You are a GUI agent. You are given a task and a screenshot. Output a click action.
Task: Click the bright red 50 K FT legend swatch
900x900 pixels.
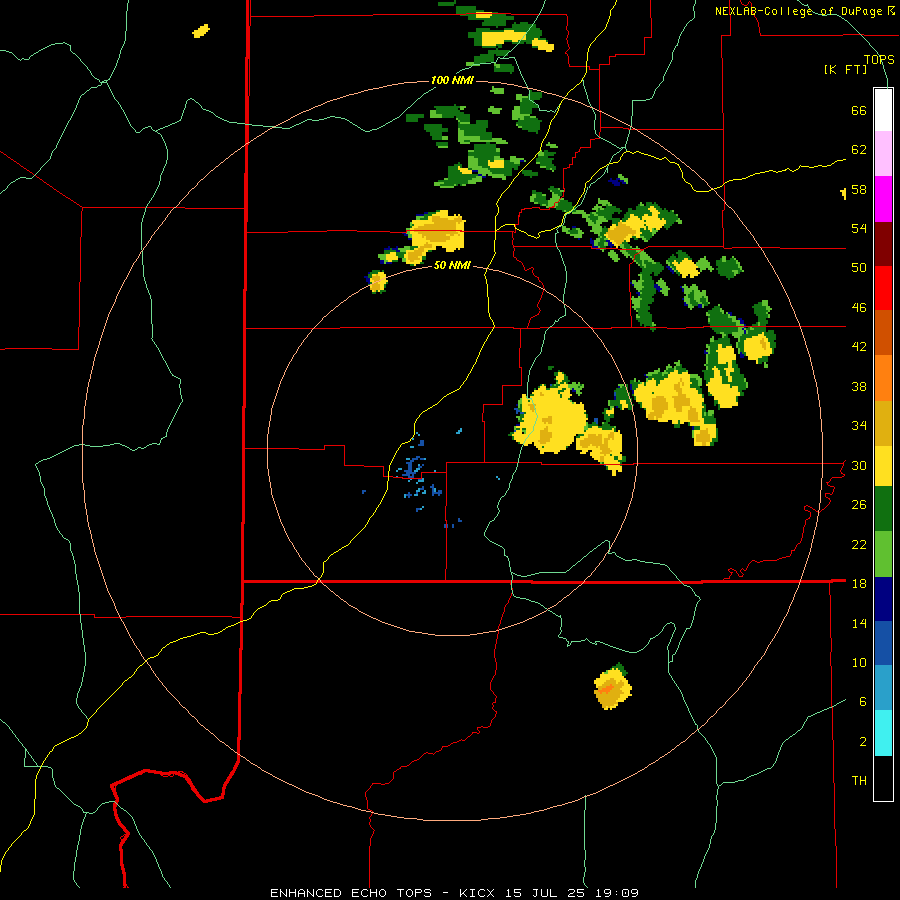pyautogui.click(x=883, y=288)
